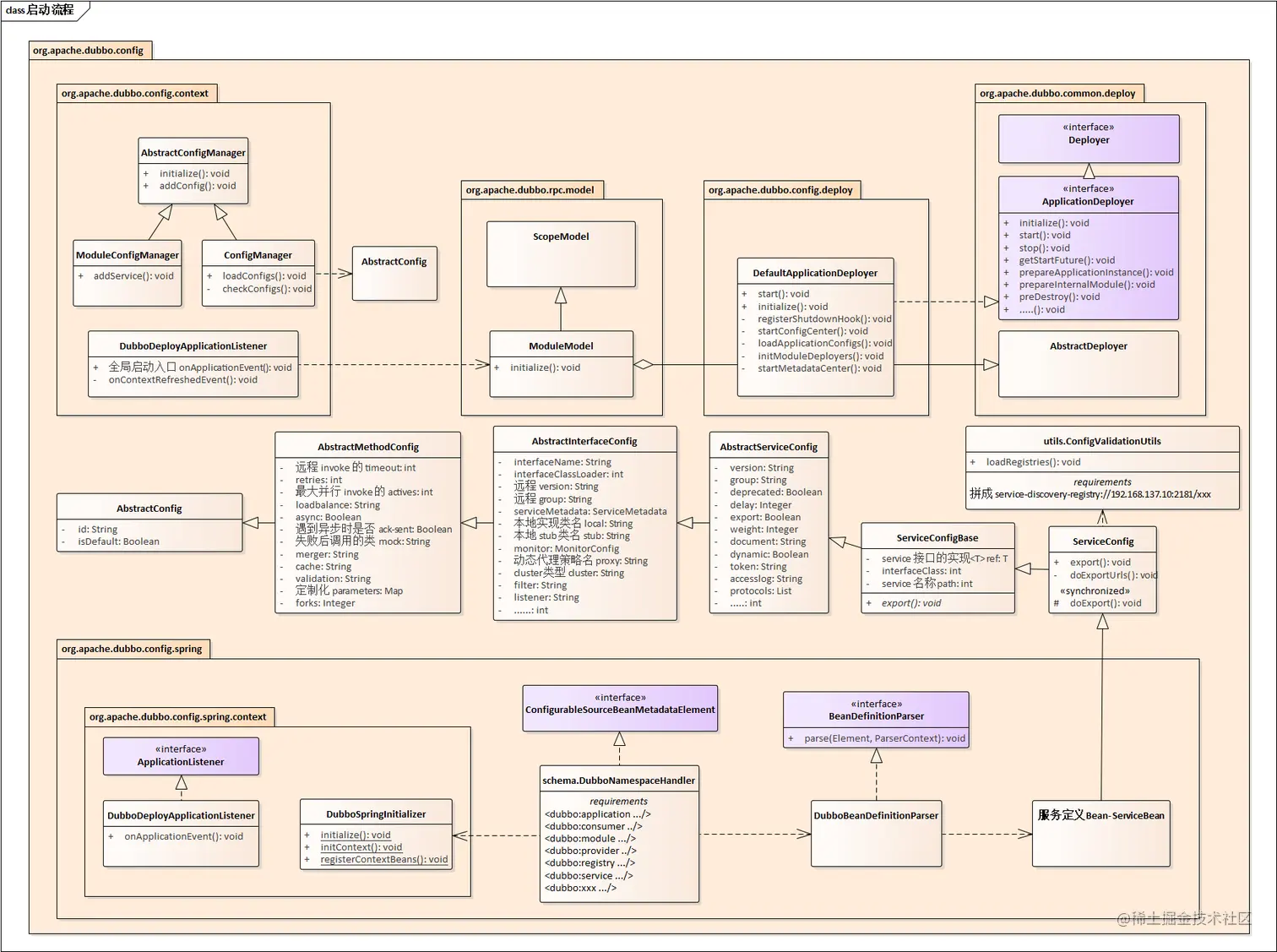Click the registerContextBeans(): void method
1277x952 pixels.
[x=384, y=860]
